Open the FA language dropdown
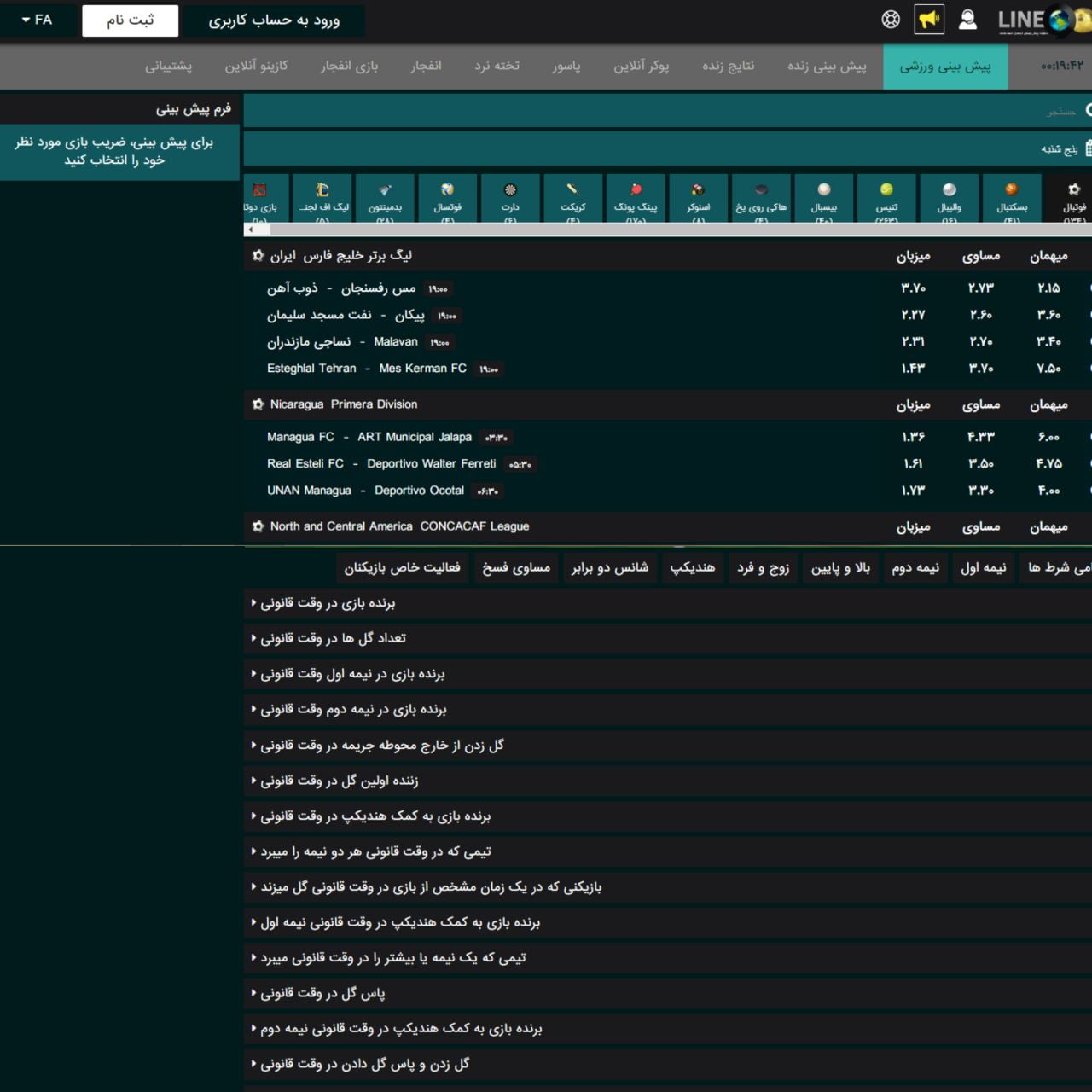Screen dimensions: 1092x1092 click(x=38, y=20)
